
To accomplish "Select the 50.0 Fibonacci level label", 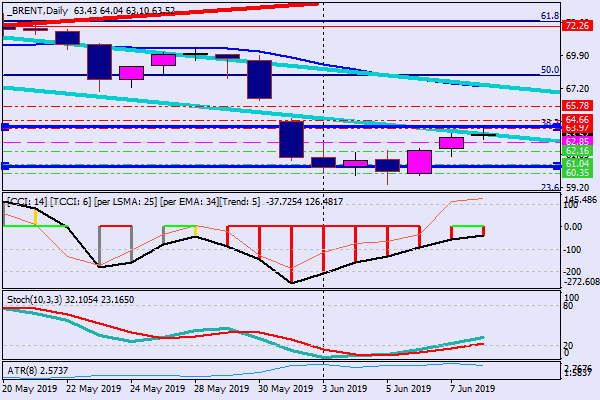I will 549,70.
